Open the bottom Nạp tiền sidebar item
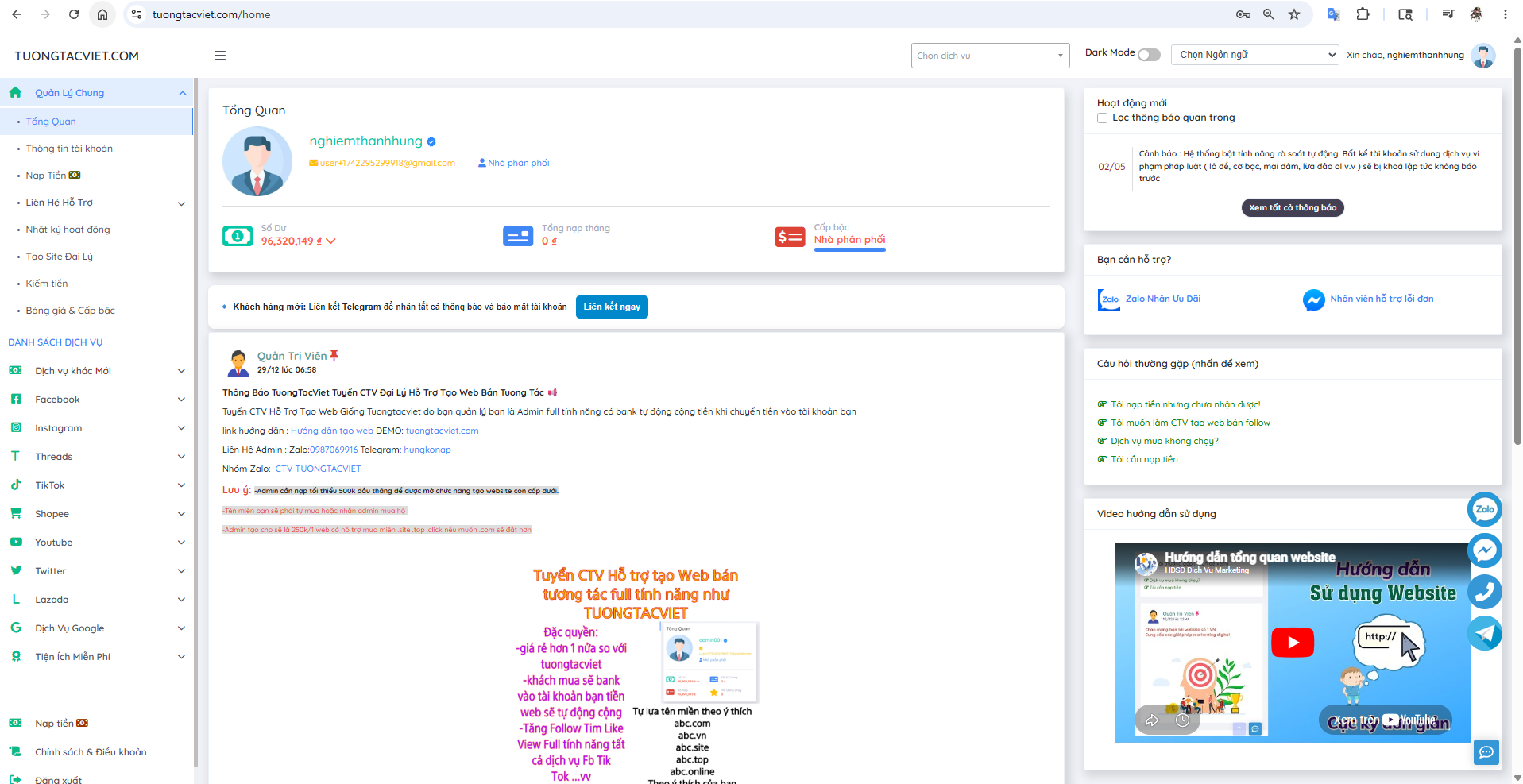The image size is (1523, 784). coord(61,723)
